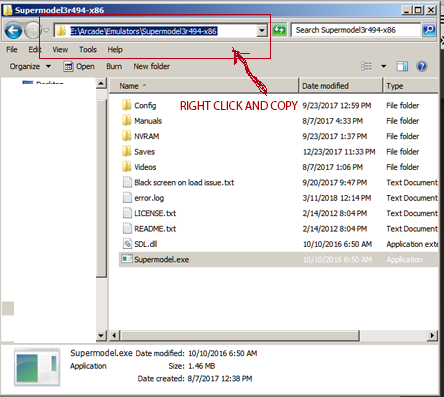Select the Saves folder icon
This screenshot has width=444, height=397.
(127, 152)
